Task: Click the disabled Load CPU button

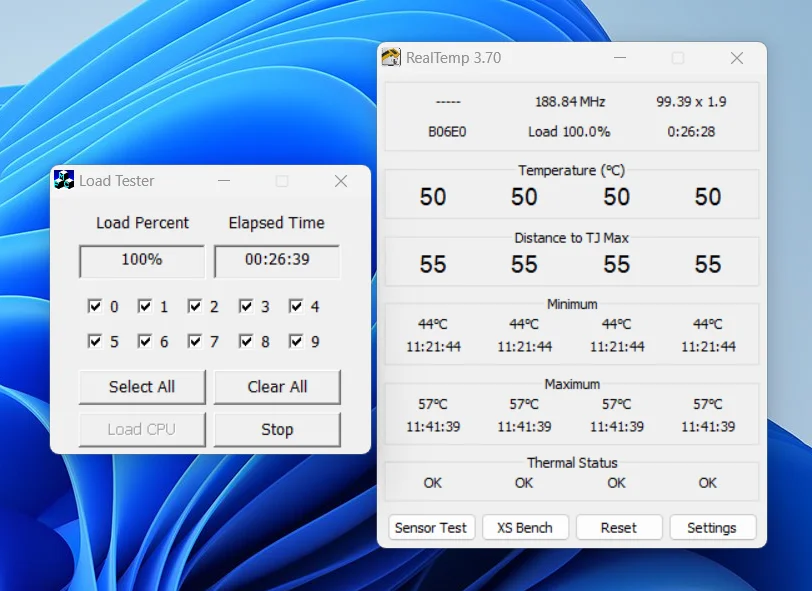Action: [142, 429]
